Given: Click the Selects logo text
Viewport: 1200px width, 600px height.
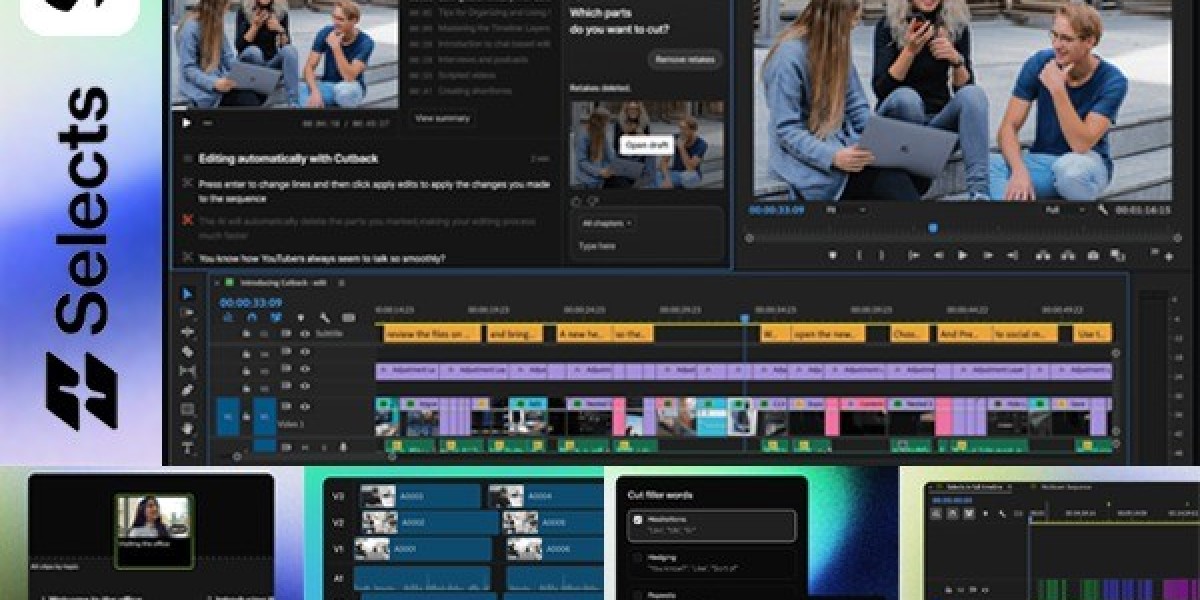Looking at the screenshot, I should (82, 209).
